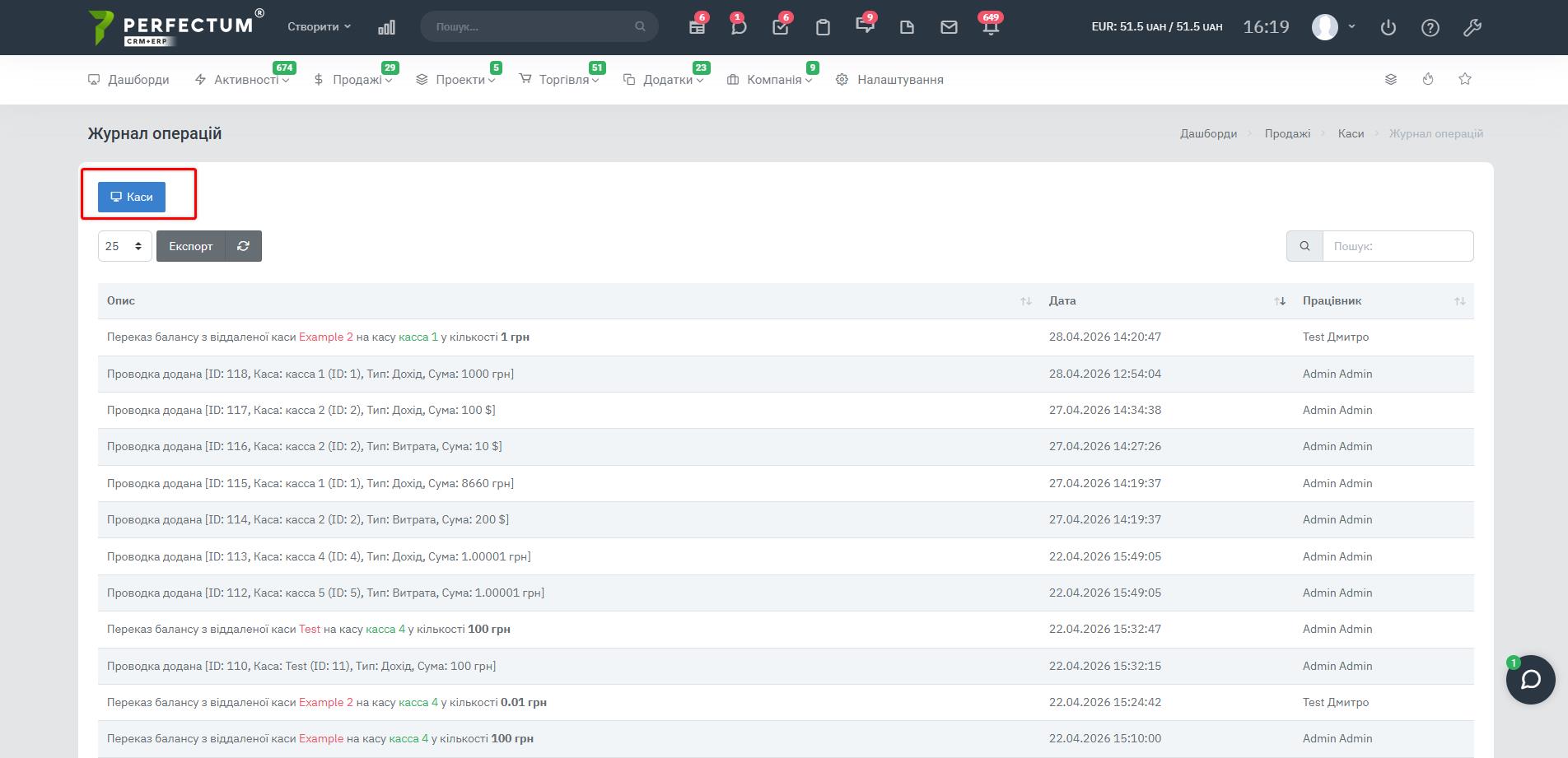Open the help question mark icon
Viewport: 1568px width, 758px height.
point(1430,27)
